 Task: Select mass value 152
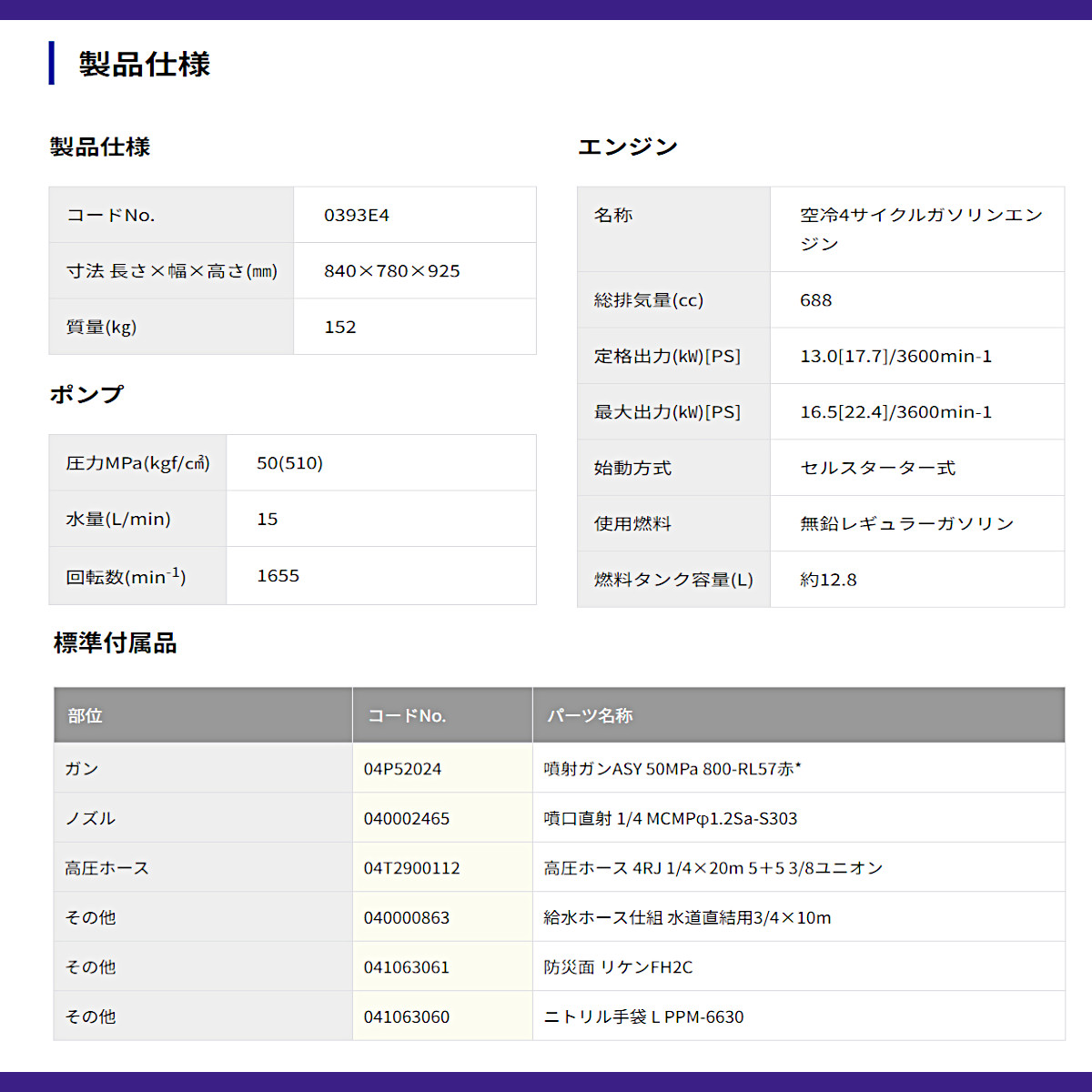340,327
